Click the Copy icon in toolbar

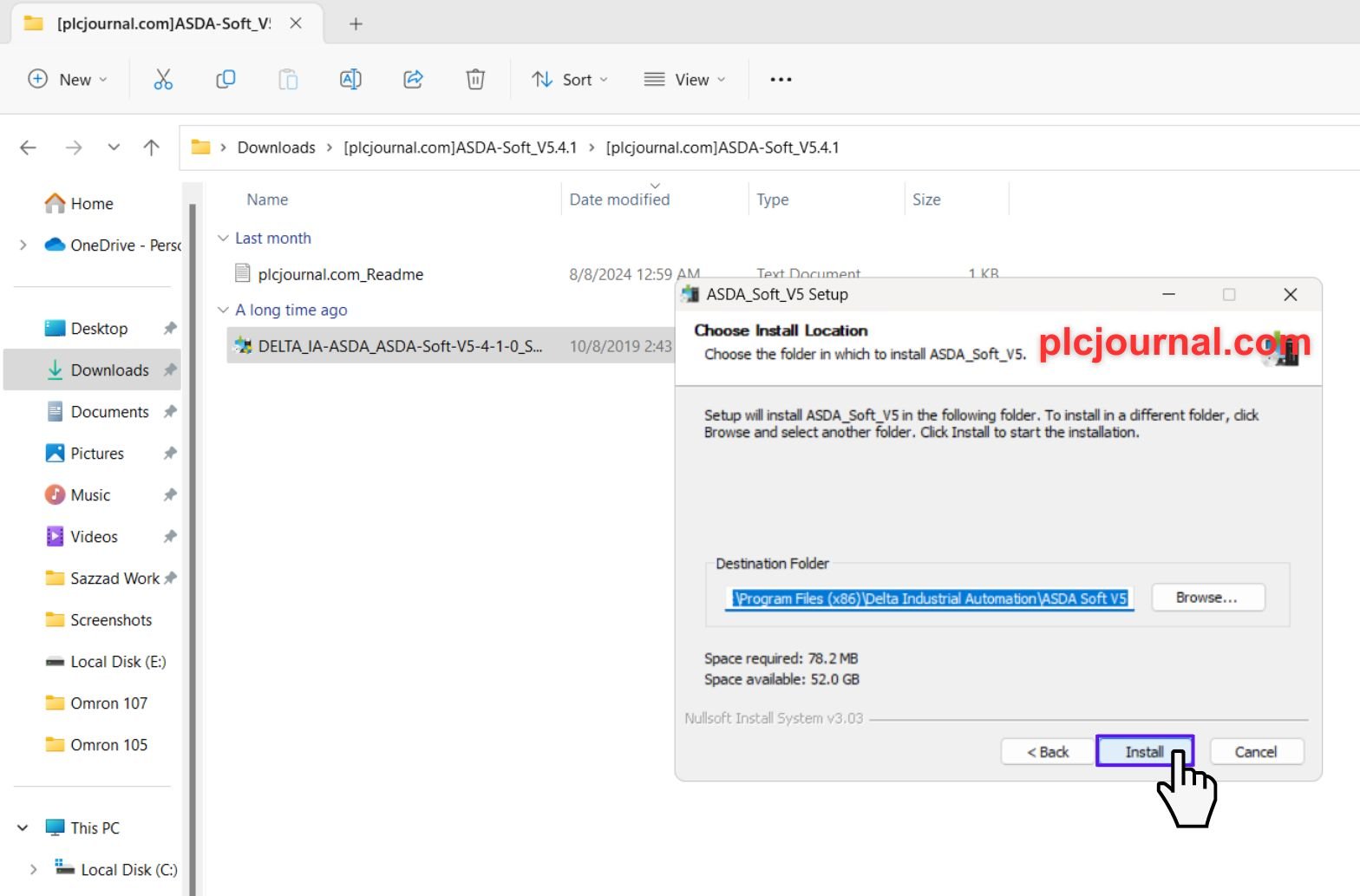click(226, 80)
